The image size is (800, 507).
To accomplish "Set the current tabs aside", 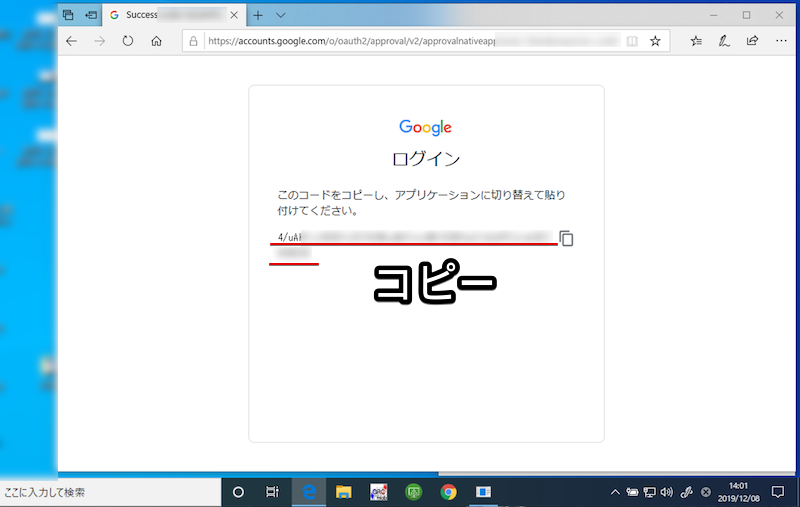I will point(91,15).
